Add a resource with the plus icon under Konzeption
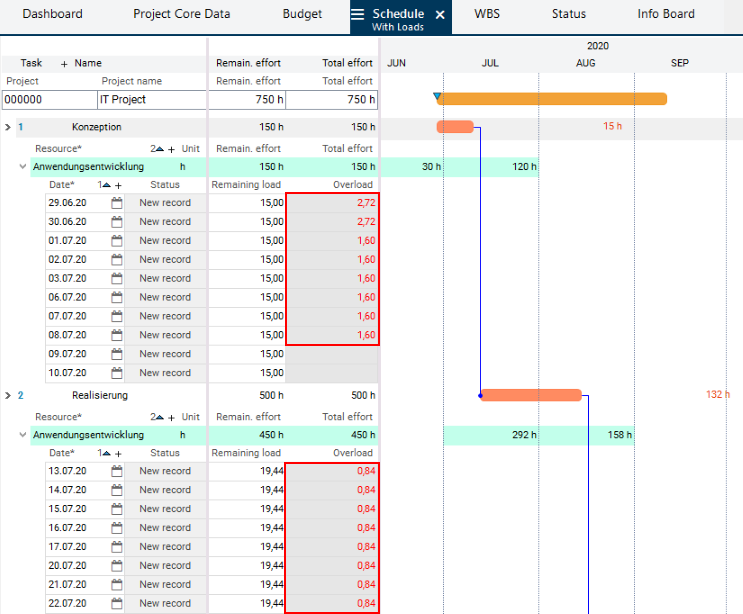 pyautogui.click(x=171, y=148)
